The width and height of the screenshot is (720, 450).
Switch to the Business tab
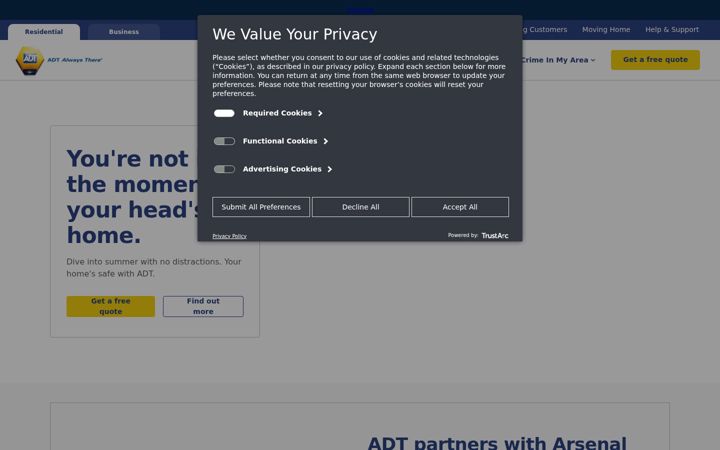click(124, 32)
